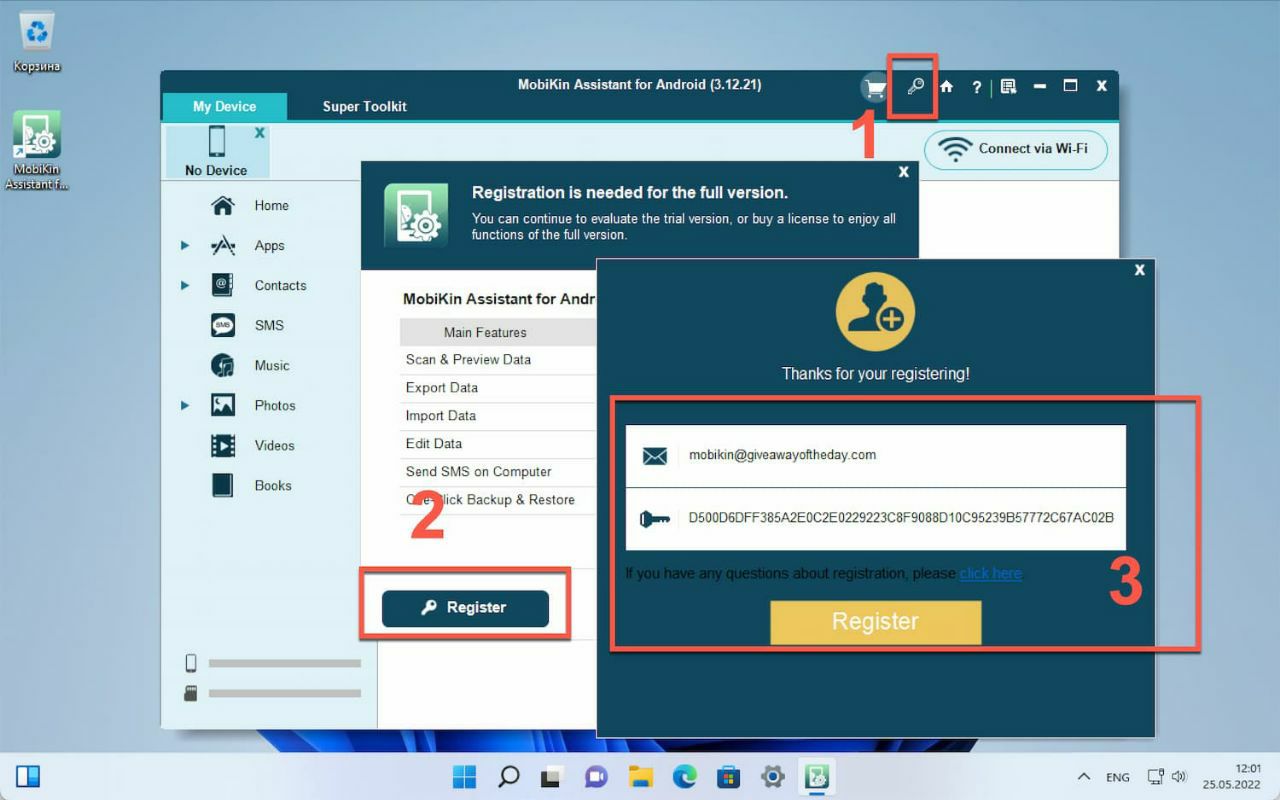The image size is (1280, 800).
Task: Click the dark Register button with key
Action: (x=465, y=608)
